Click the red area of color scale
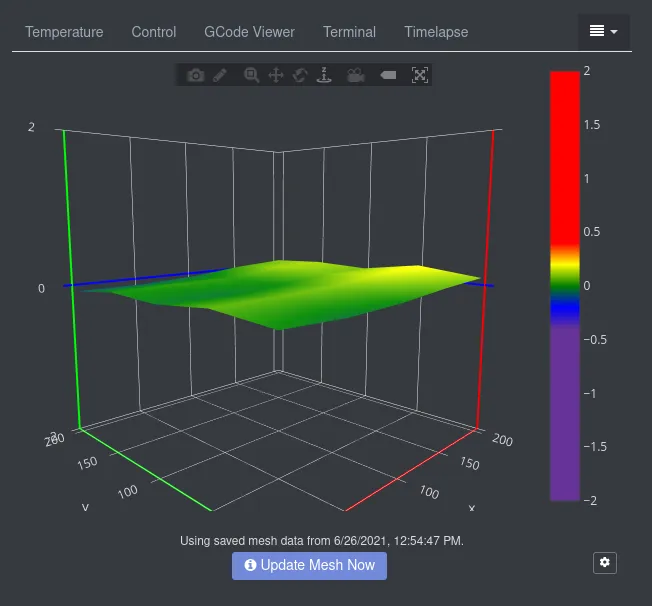This screenshot has height=606, width=652. click(x=564, y=150)
